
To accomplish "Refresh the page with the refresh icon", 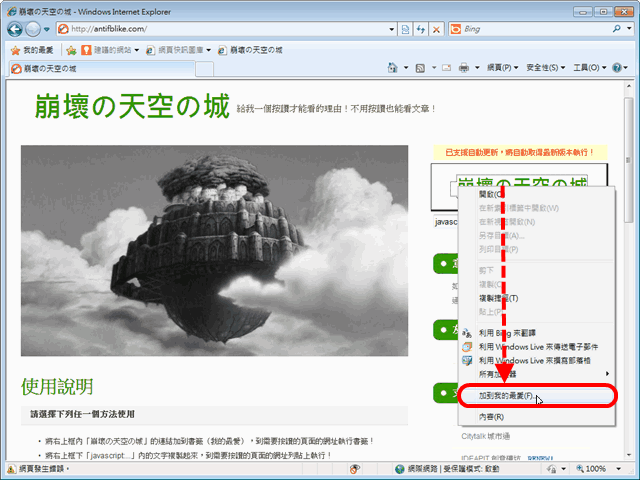I will pyautogui.click(x=420, y=29).
